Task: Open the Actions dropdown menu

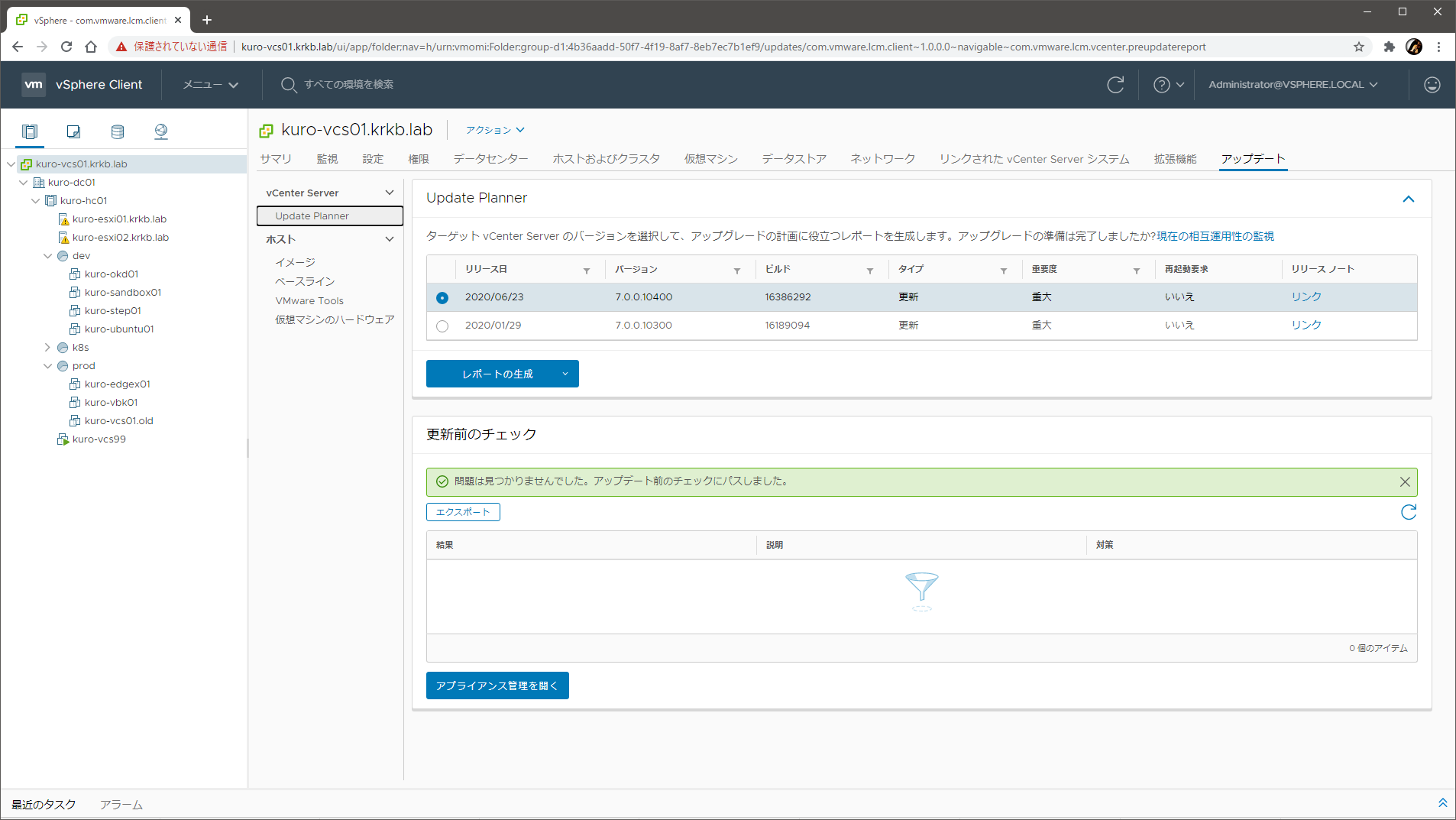Action: [x=495, y=131]
